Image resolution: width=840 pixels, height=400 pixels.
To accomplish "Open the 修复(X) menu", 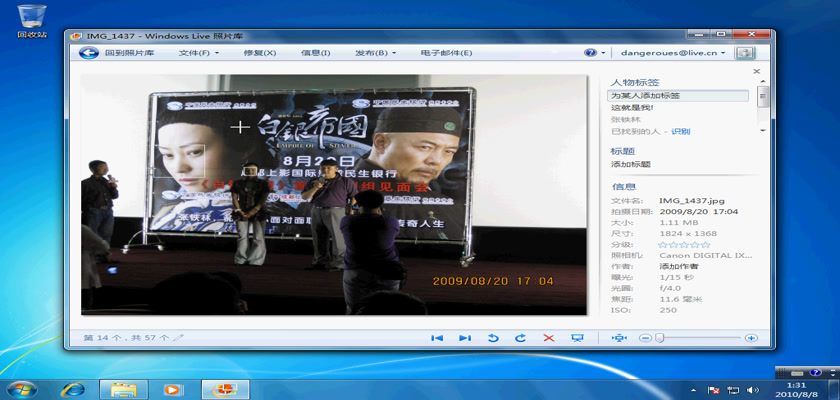I will click(x=260, y=53).
